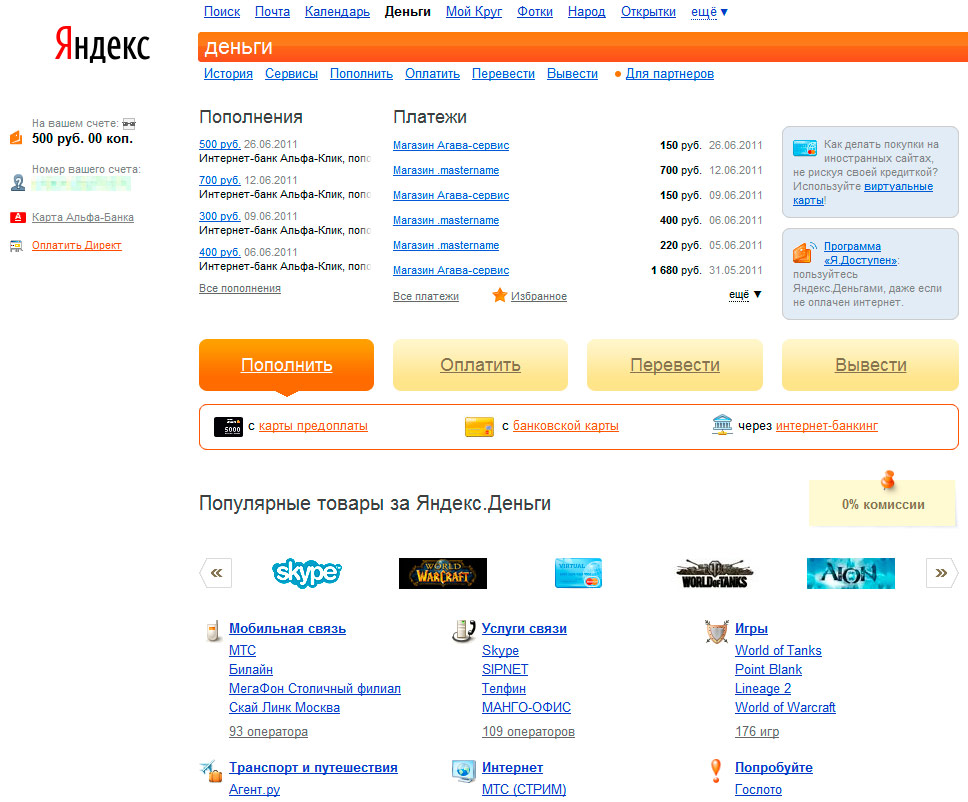The width and height of the screenshot is (968, 802).
Task: Select the virtual MasterCard thumbnail
Action: point(578,573)
